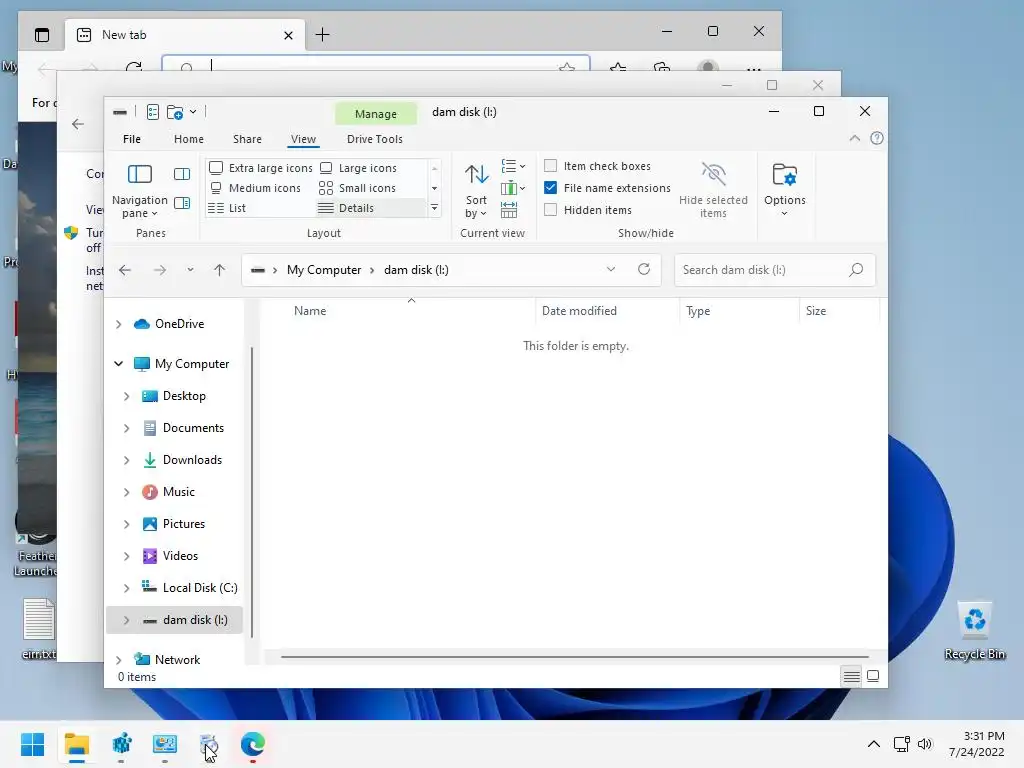
Task: Click the volume icon in system tray
Action: click(925, 744)
